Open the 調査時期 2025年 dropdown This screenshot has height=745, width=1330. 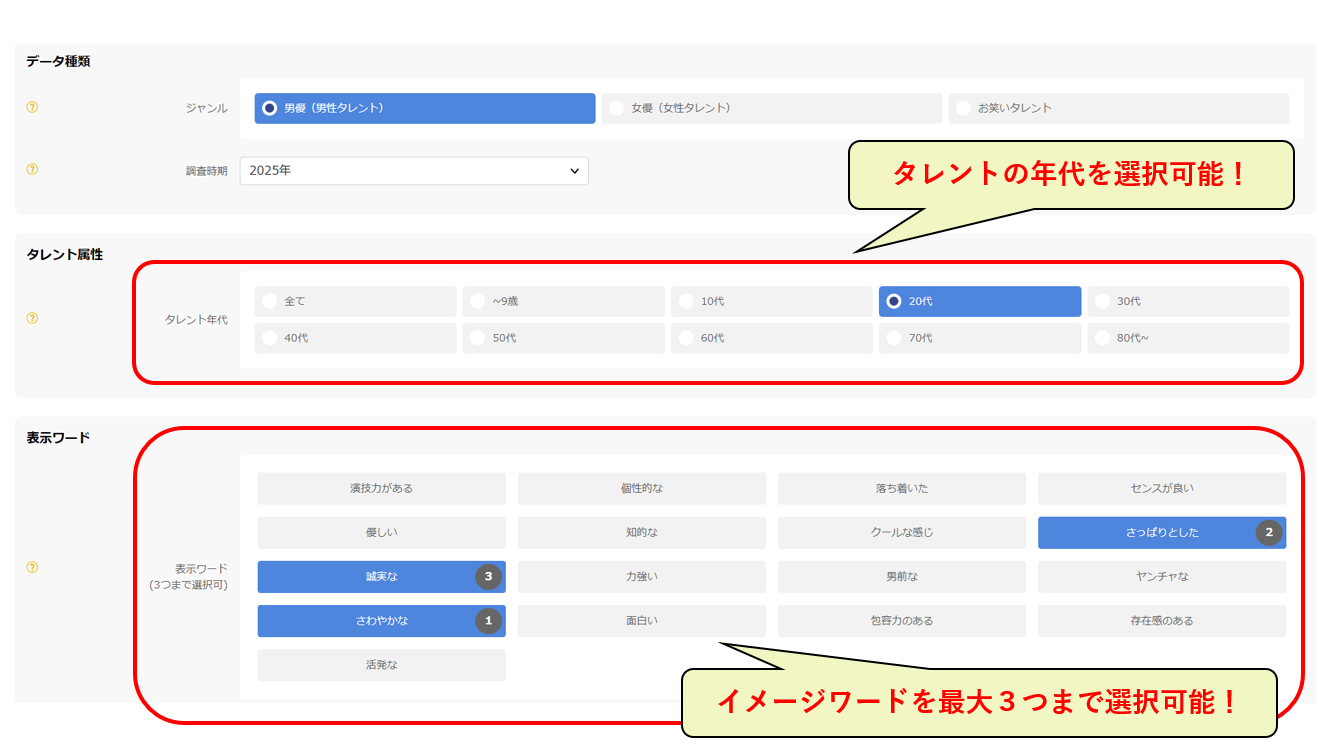pos(414,171)
